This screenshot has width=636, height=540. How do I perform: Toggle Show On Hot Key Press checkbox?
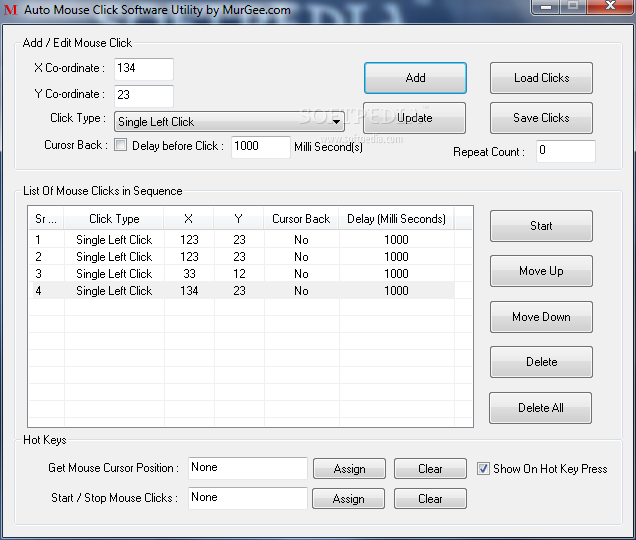point(483,469)
